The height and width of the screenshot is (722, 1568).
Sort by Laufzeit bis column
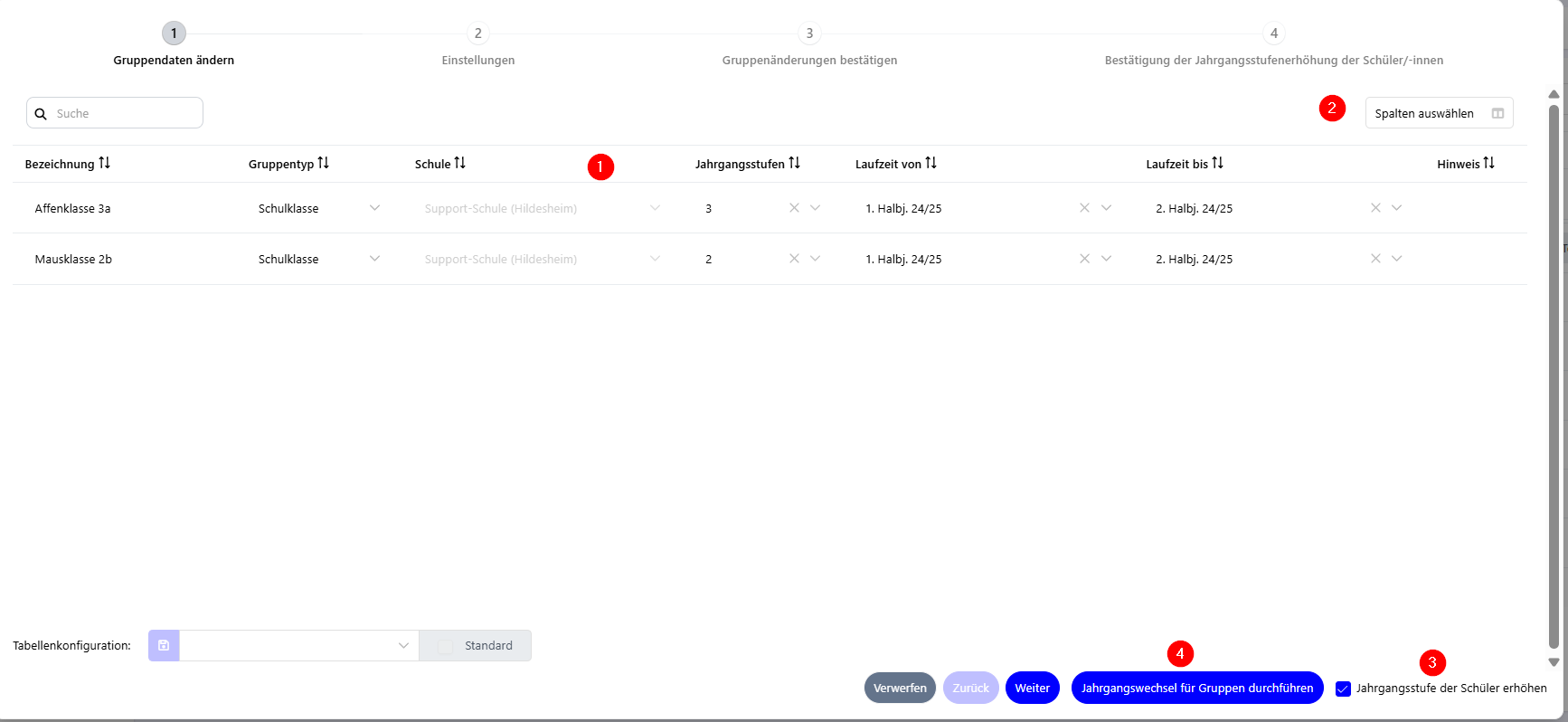point(1218,163)
